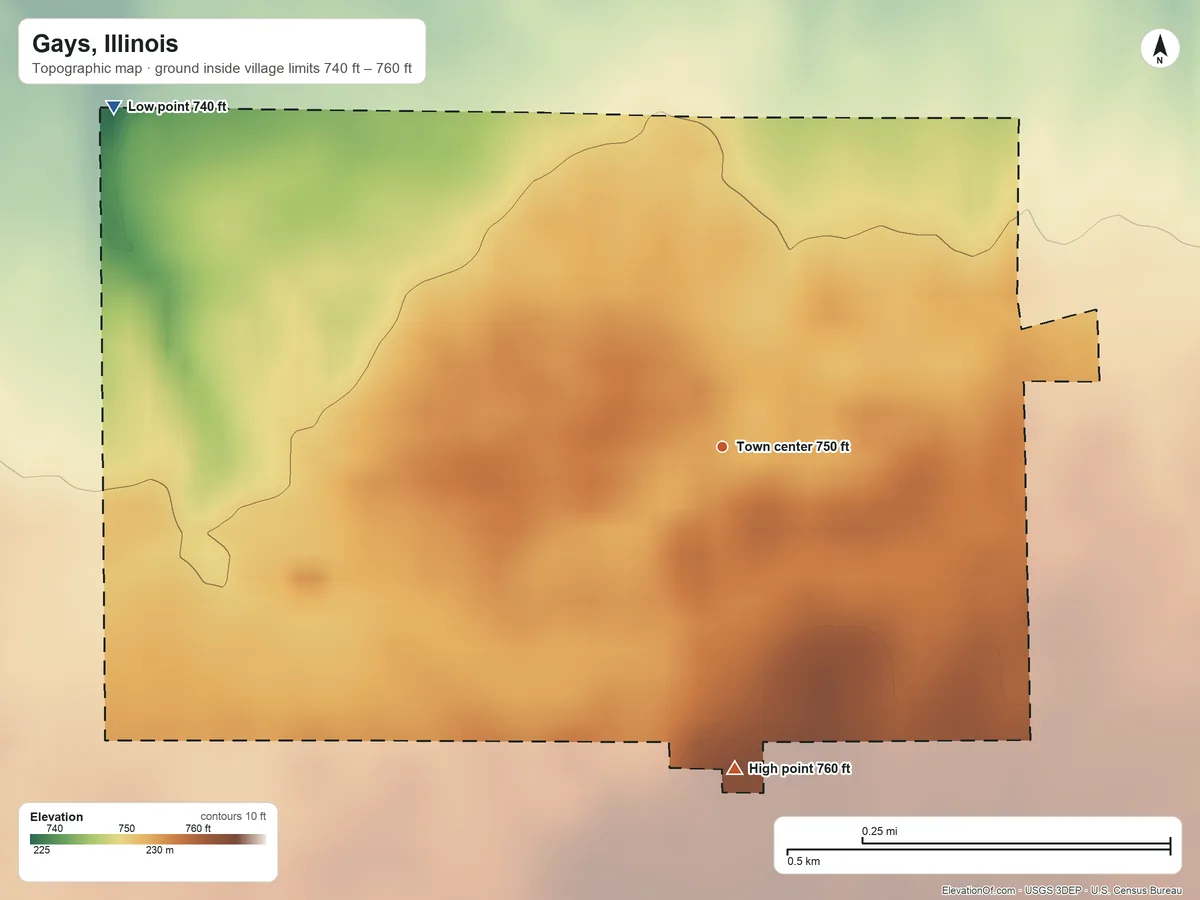Click the '0.25 mi' scale label
The height and width of the screenshot is (900, 1200).
880,831
